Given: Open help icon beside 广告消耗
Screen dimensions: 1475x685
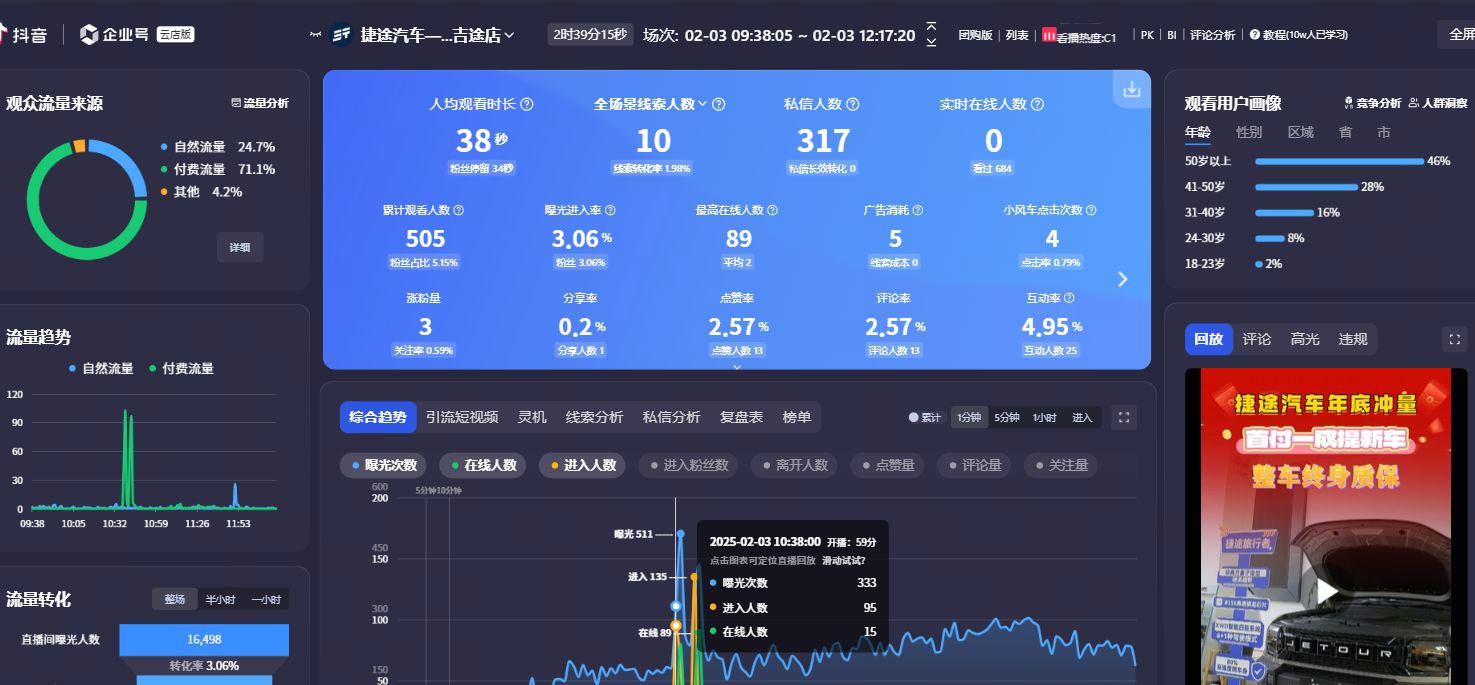Looking at the screenshot, I should [918, 211].
